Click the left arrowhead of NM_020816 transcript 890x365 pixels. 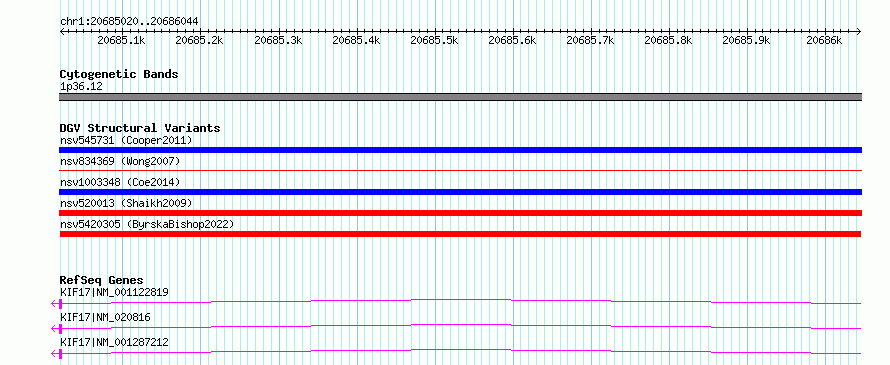[x=55, y=329]
